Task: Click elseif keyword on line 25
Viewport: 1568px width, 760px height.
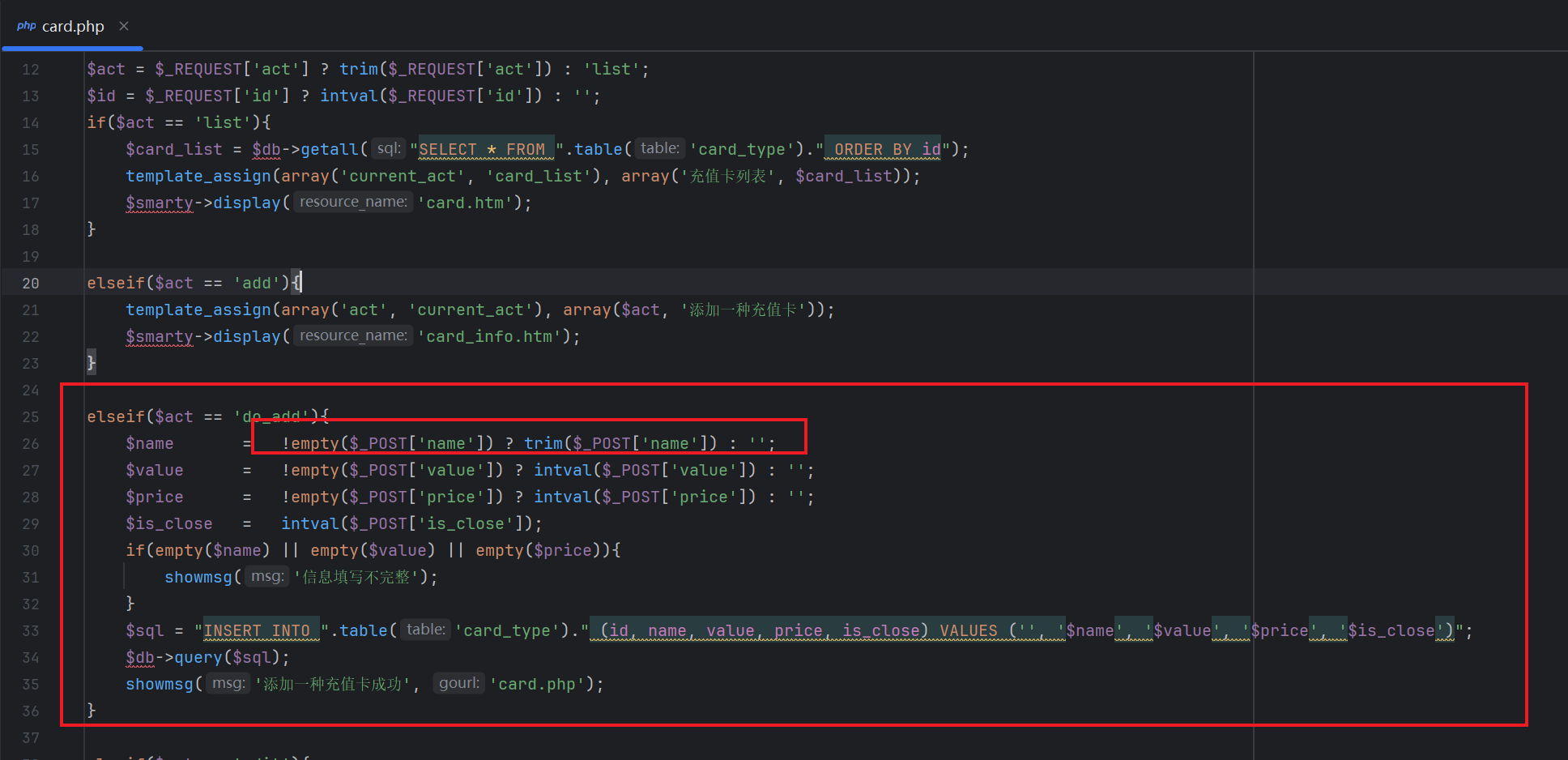Action: pyautogui.click(x=116, y=417)
